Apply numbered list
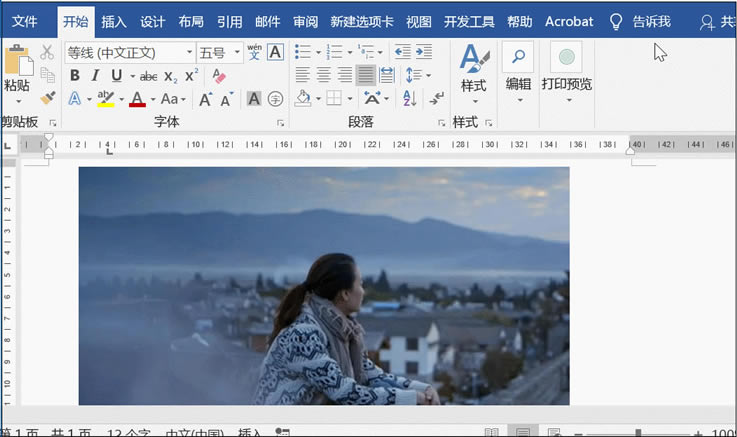 tap(334, 52)
